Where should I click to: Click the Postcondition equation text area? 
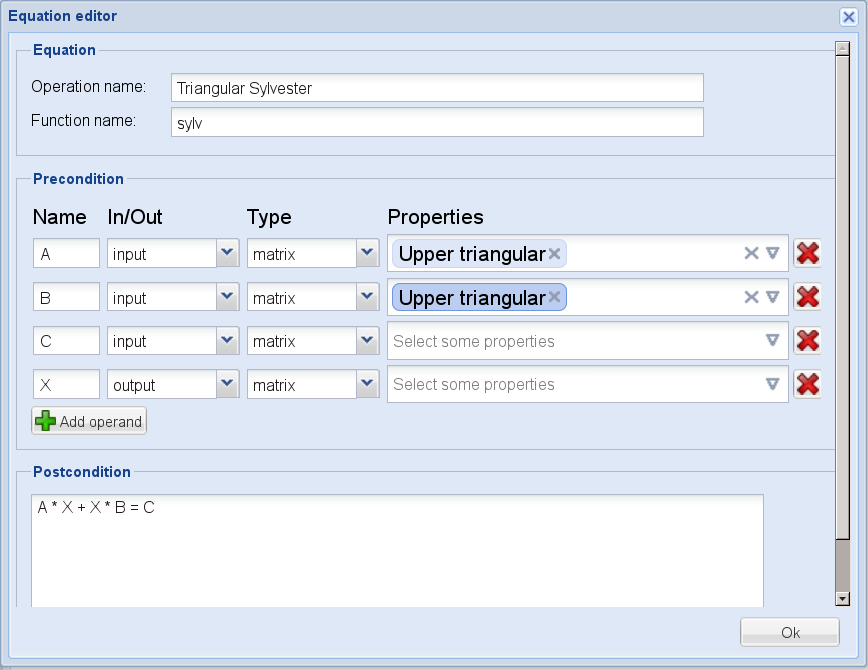point(397,550)
